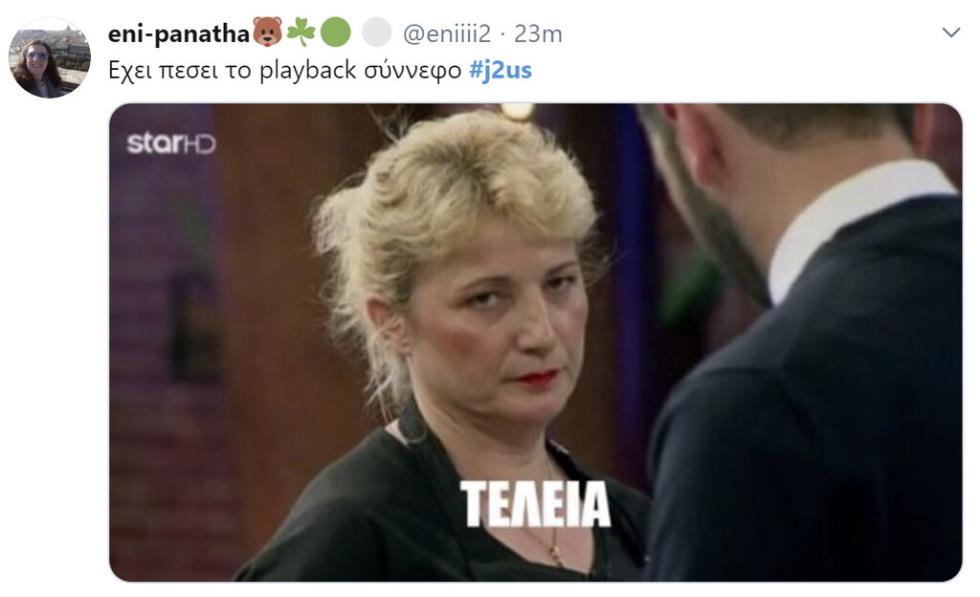Open the eni-panatha profile avatar
The image size is (980, 597).
coord(49,58)
